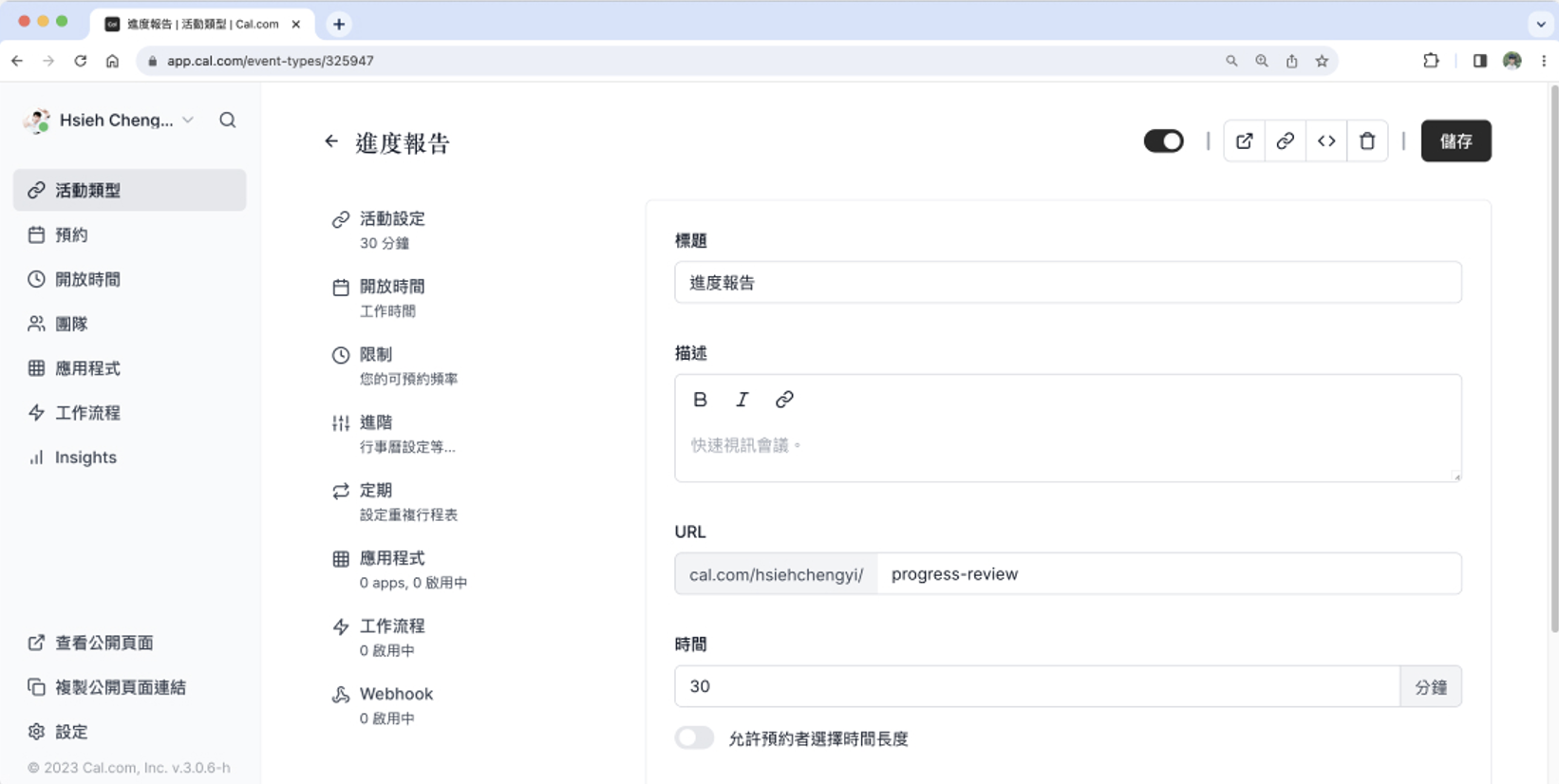Toggle italic formatting in description editor
Screen dimensions: 1559x784
tap(742, 400)
